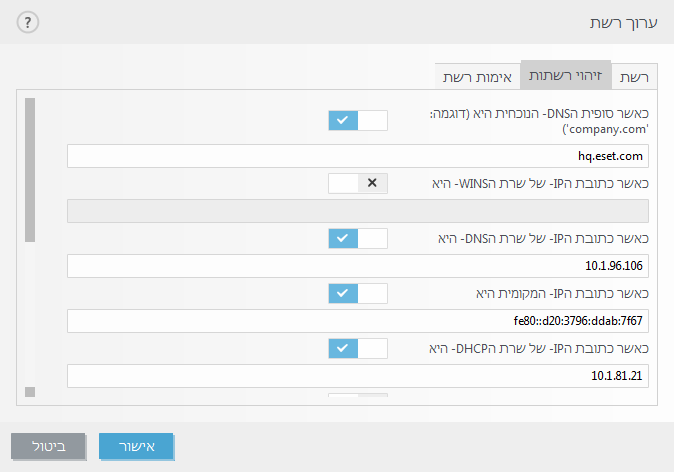The height and width of the screenshot is (472, 674).
Task: Toggle the local IP address condition switch
Action: click(x=358, y=294)
